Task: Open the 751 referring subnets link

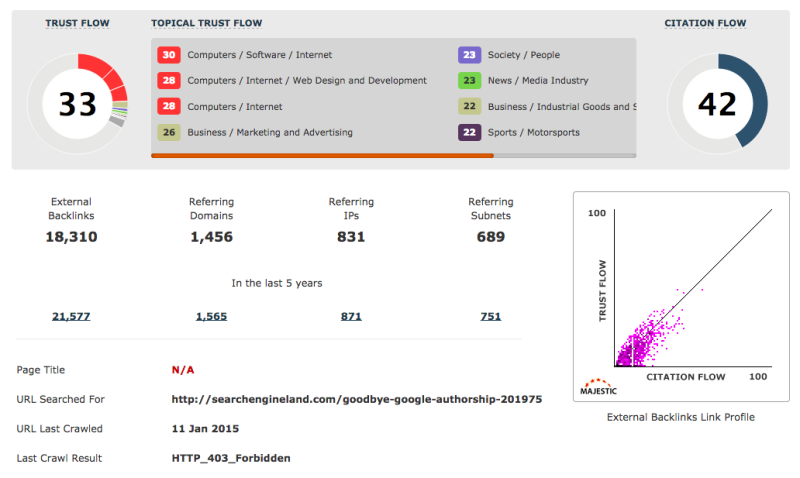Action: [490, 316]
